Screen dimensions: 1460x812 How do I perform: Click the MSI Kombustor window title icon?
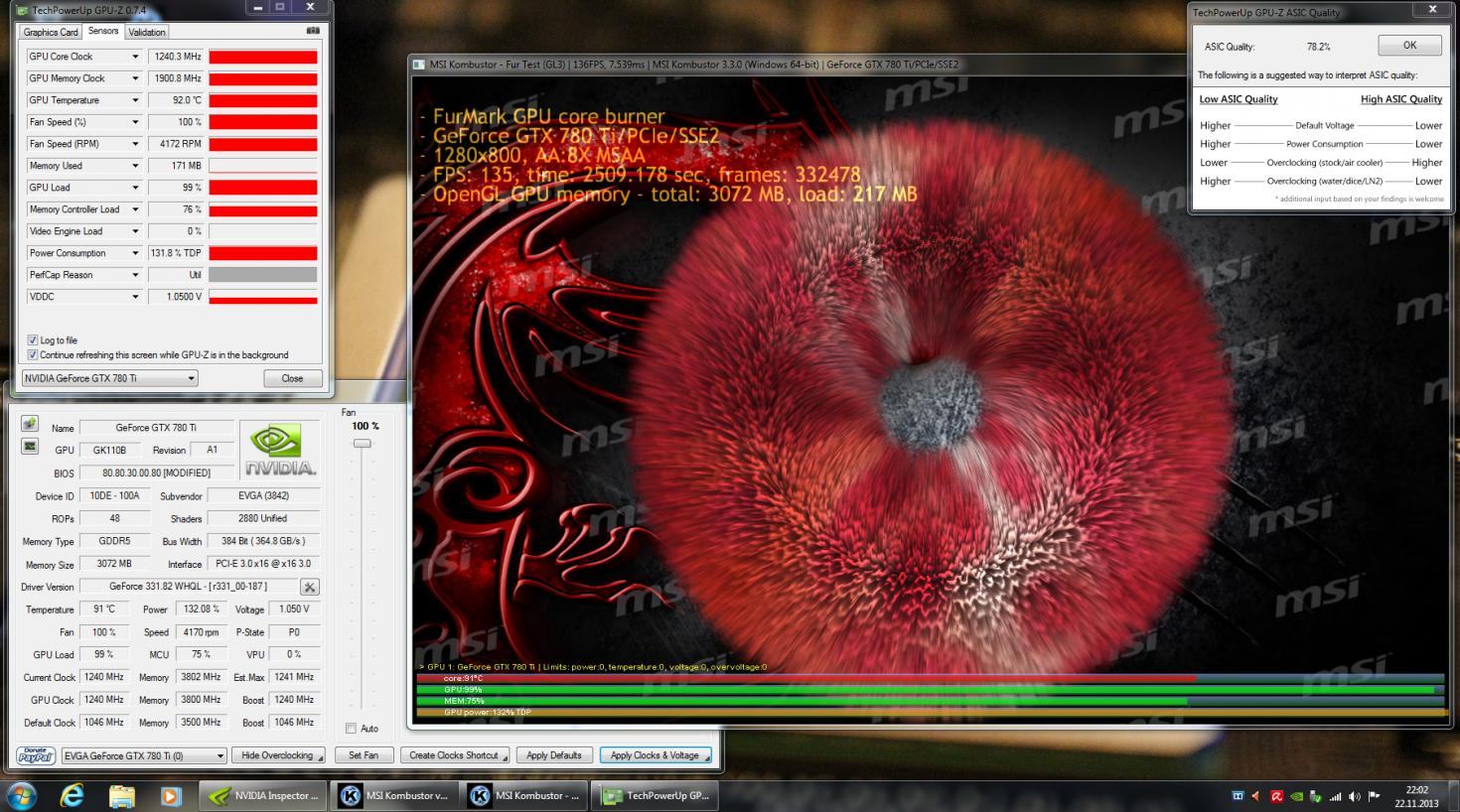pos(420,66)
